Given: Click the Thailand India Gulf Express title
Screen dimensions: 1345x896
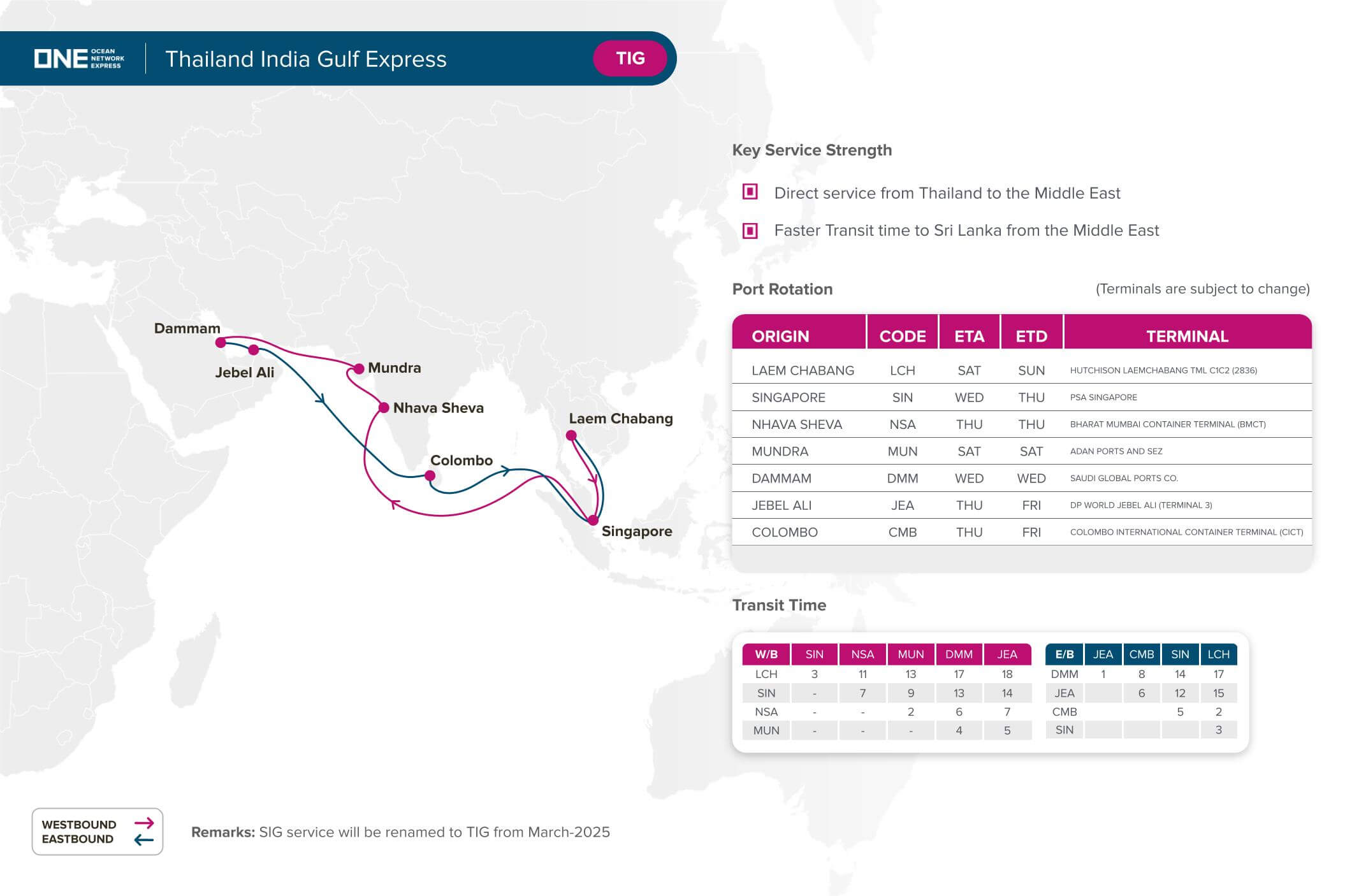Looking at the screenshot, I should 306,59.
